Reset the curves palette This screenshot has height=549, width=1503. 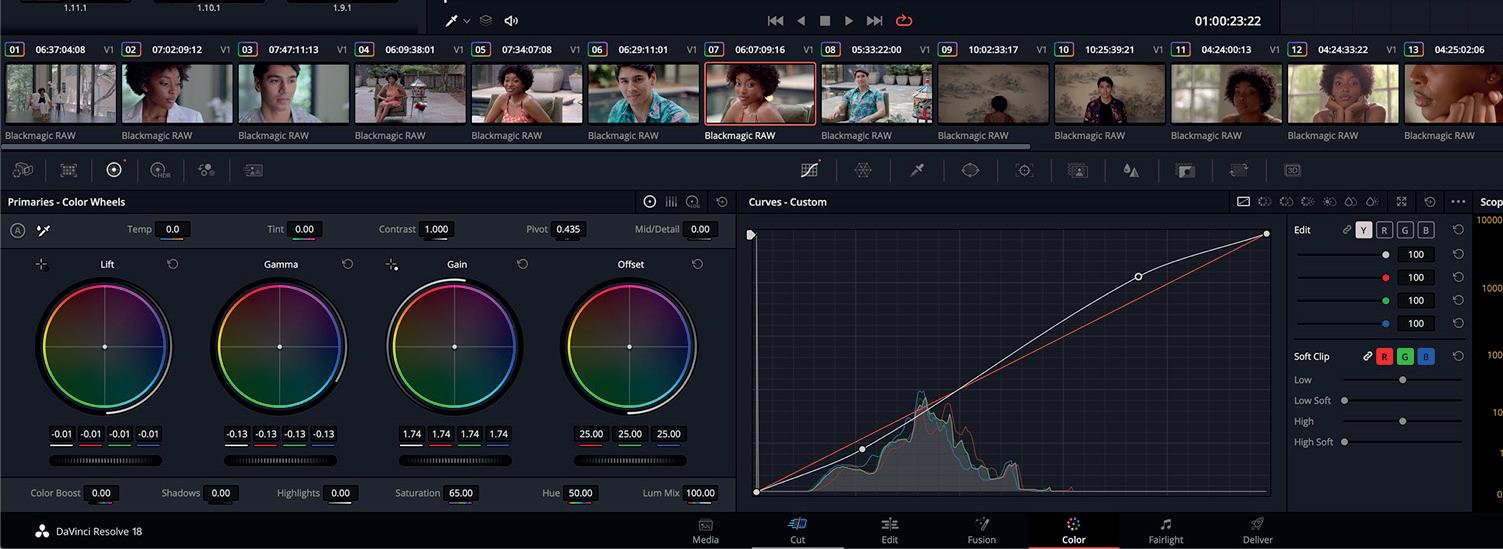1430,202
